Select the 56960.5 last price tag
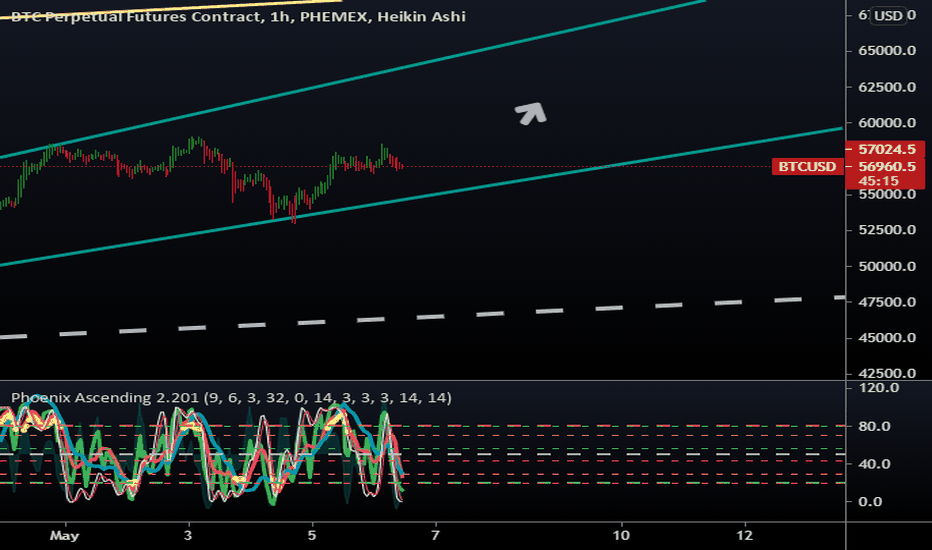 [x=885, y=166]
